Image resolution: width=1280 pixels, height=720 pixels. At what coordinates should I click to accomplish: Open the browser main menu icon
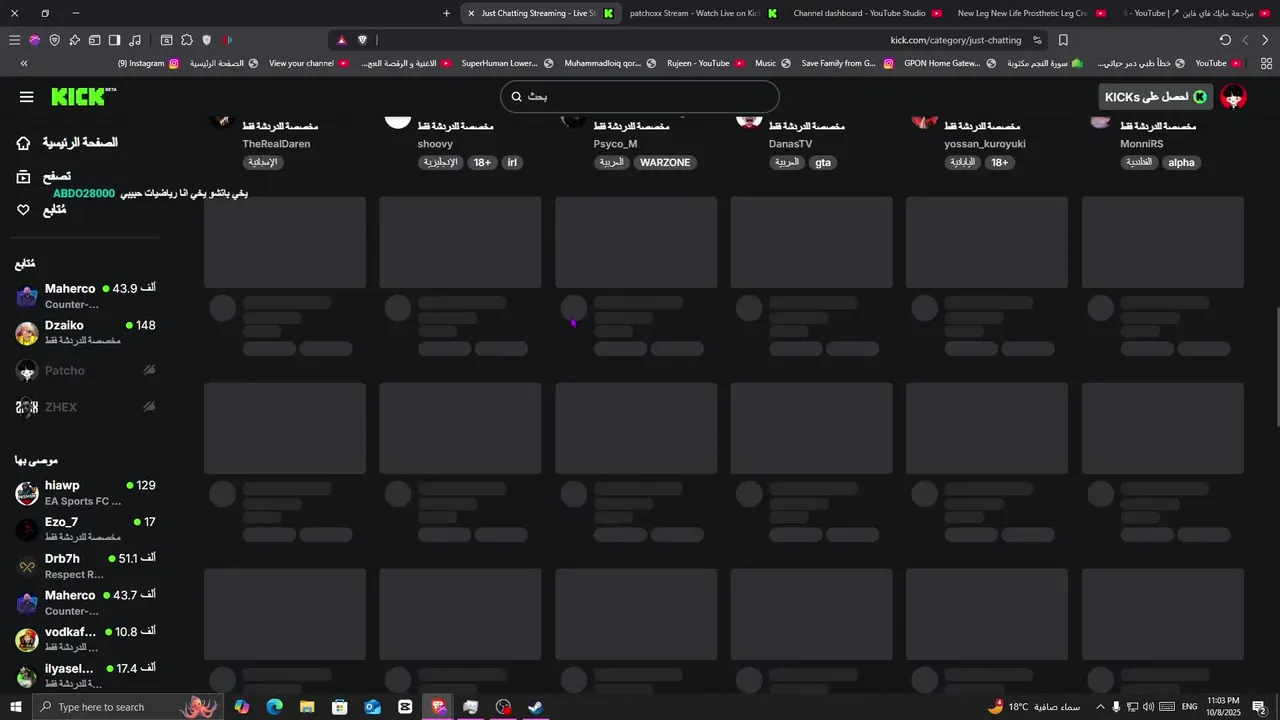click(x=14, y=40)
